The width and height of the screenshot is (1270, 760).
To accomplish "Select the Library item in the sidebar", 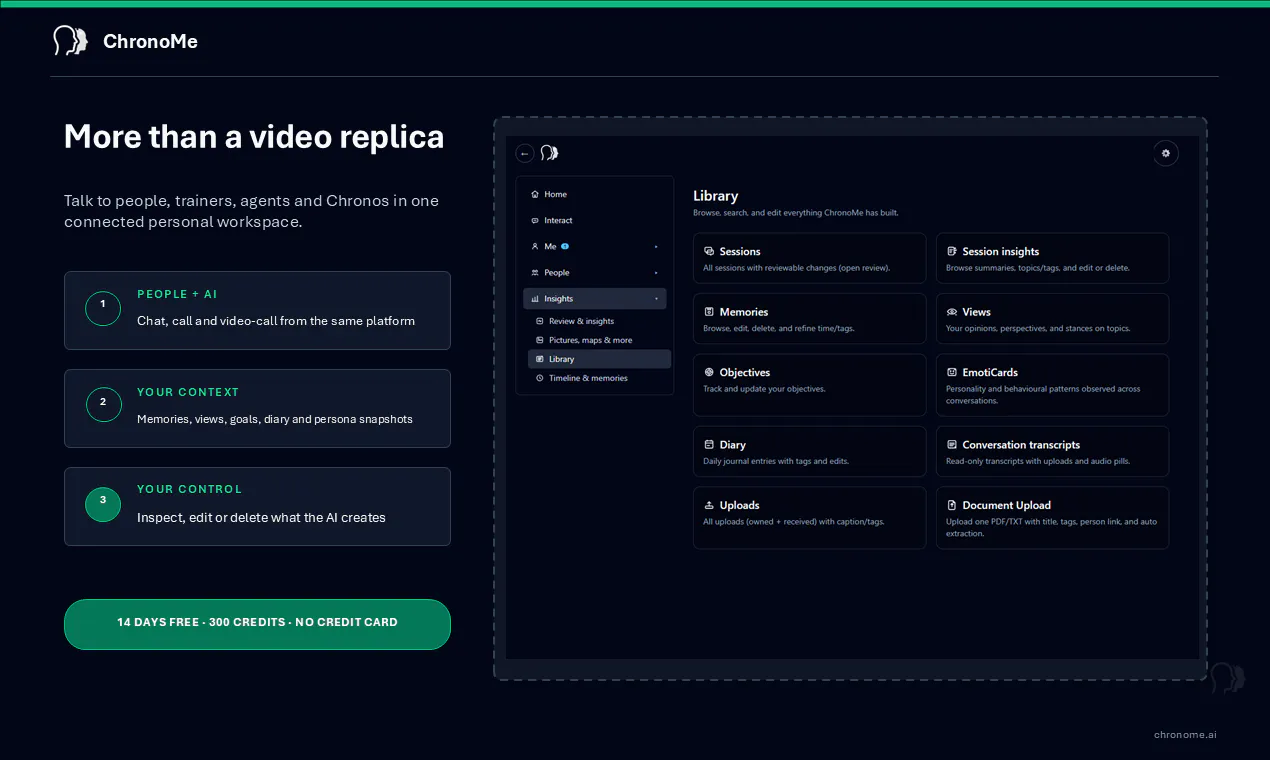I will click(599, 359).
